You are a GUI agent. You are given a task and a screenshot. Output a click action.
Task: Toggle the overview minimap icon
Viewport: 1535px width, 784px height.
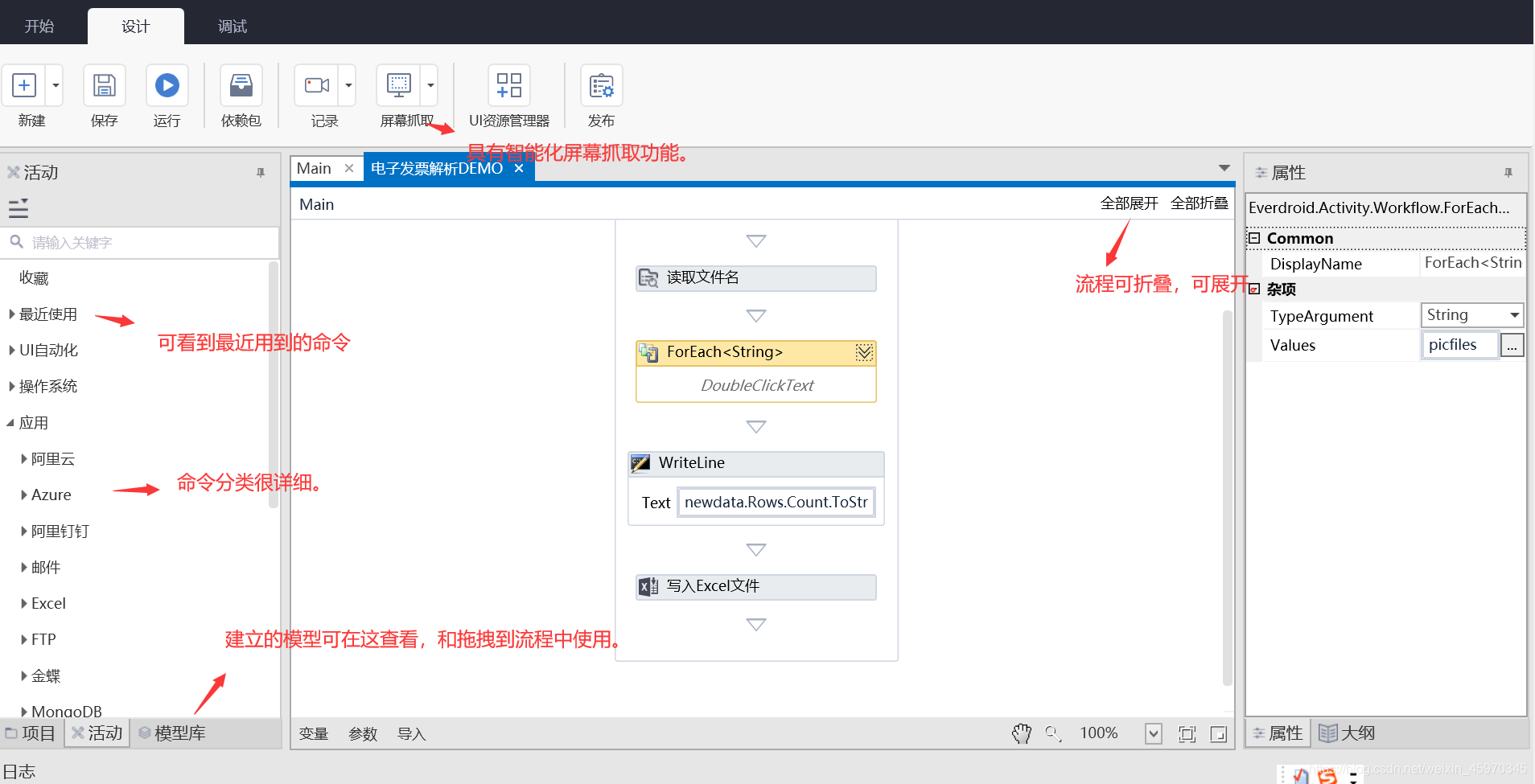click(x=1219, y=733)
